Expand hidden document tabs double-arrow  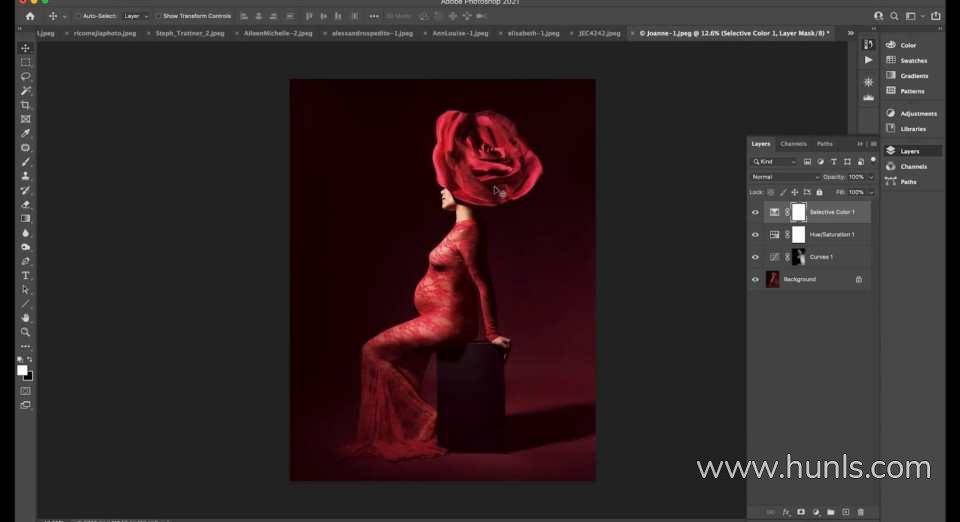[x=850, y=33]
